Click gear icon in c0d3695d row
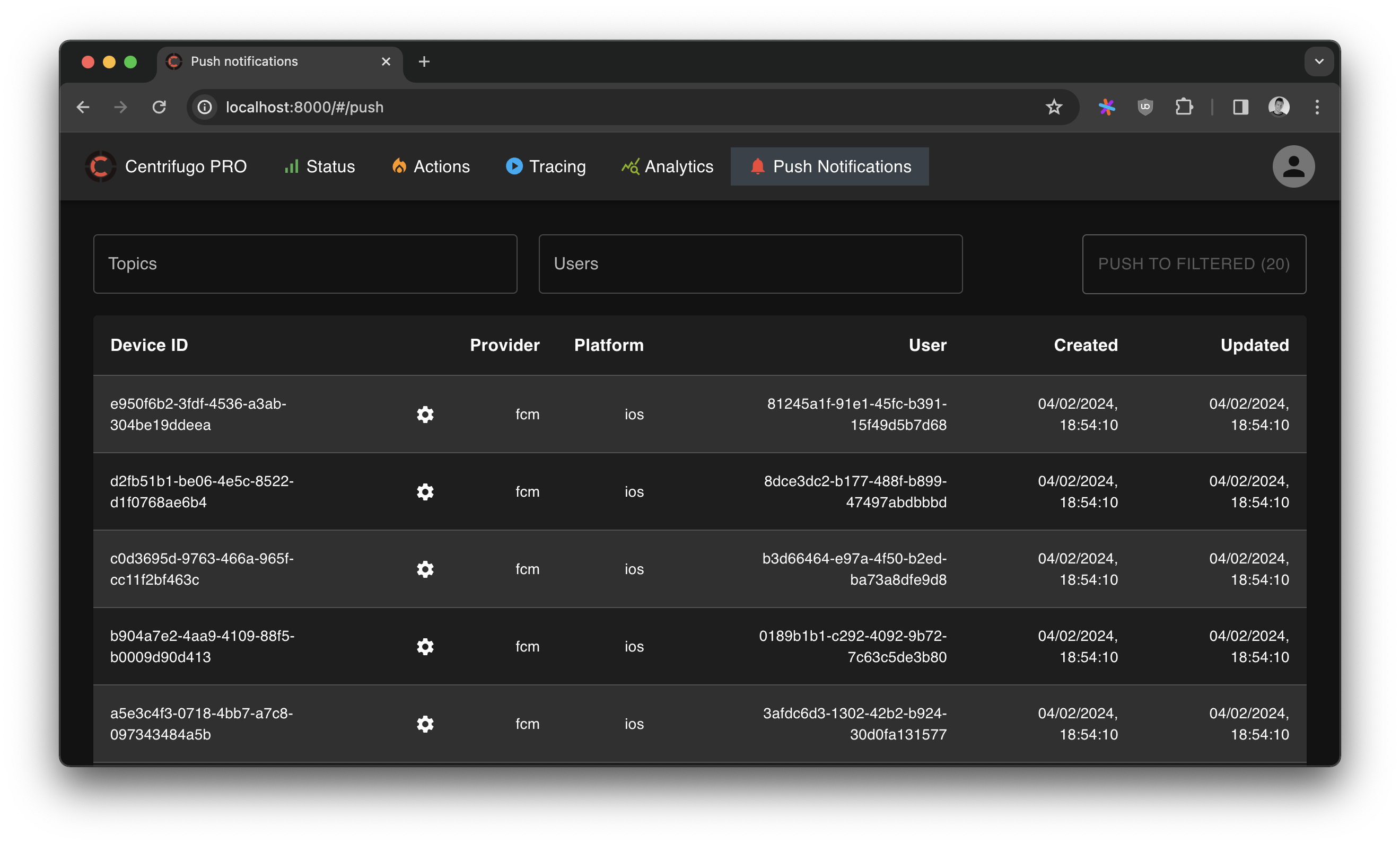Viewport: 1400px width, 845px height. pyautogui.click(x=425, y=569)
